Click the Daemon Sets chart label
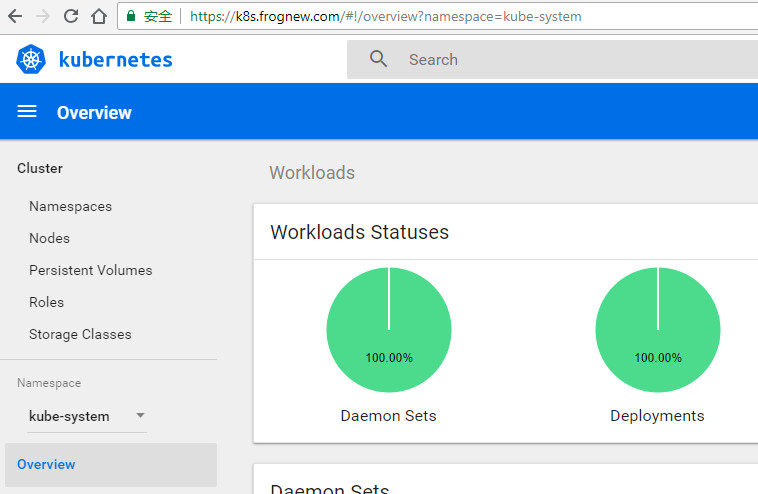The height and width of the screenshot is (494, 758). click(x=388, y=416)
